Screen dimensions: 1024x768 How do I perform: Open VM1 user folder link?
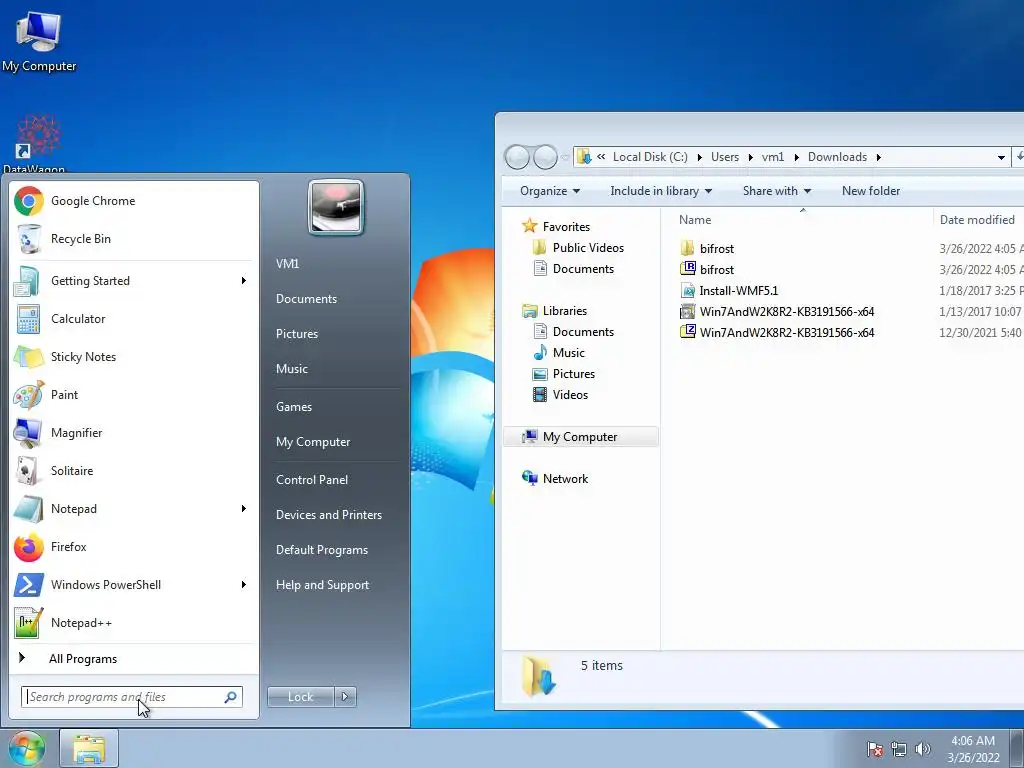[287, 264]
